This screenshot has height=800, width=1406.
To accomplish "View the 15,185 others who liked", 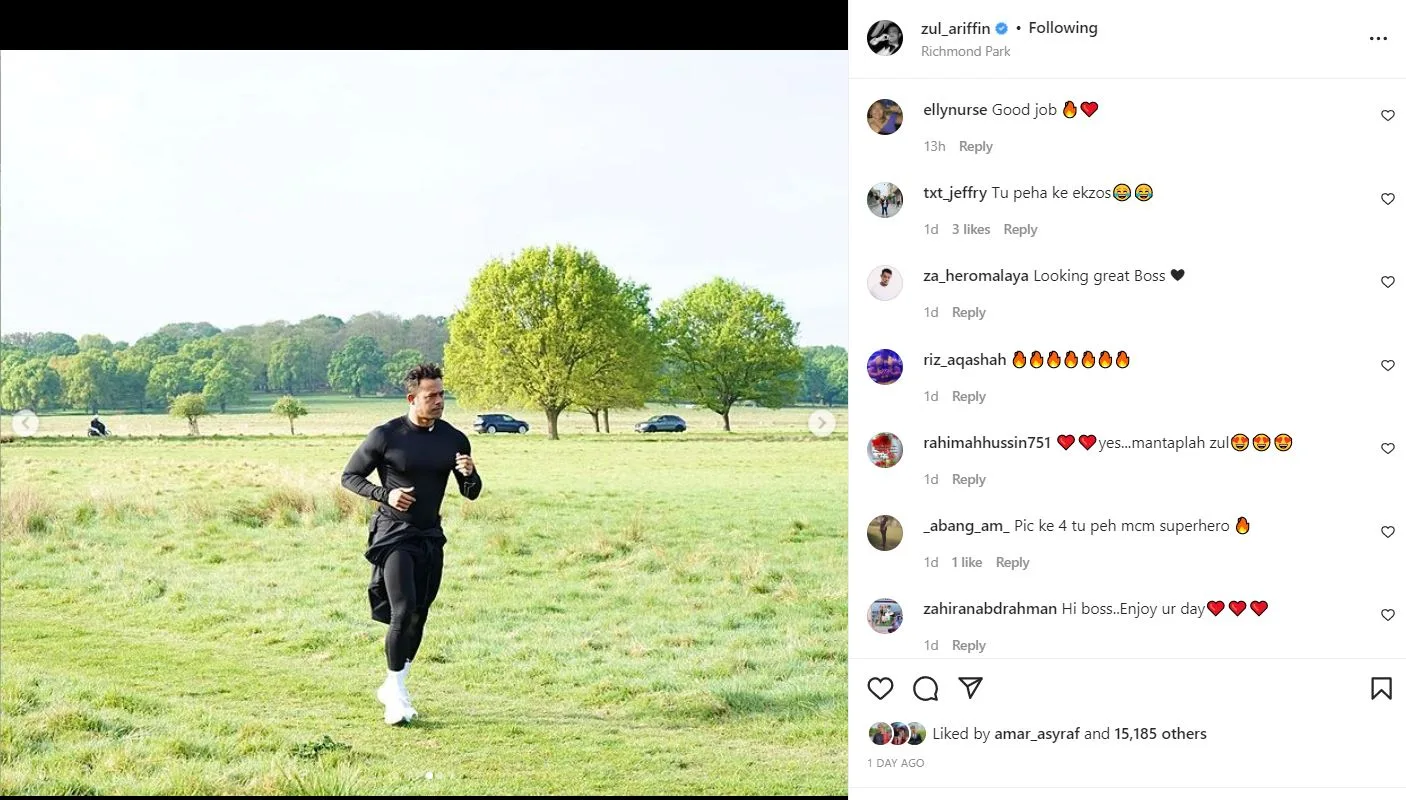I will [1160, 733].
